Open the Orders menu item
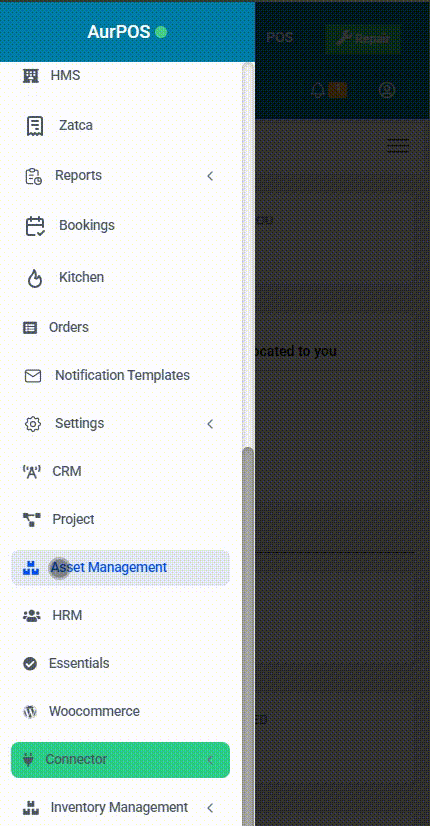Screen dimensions: 430x826 (120, 327)
